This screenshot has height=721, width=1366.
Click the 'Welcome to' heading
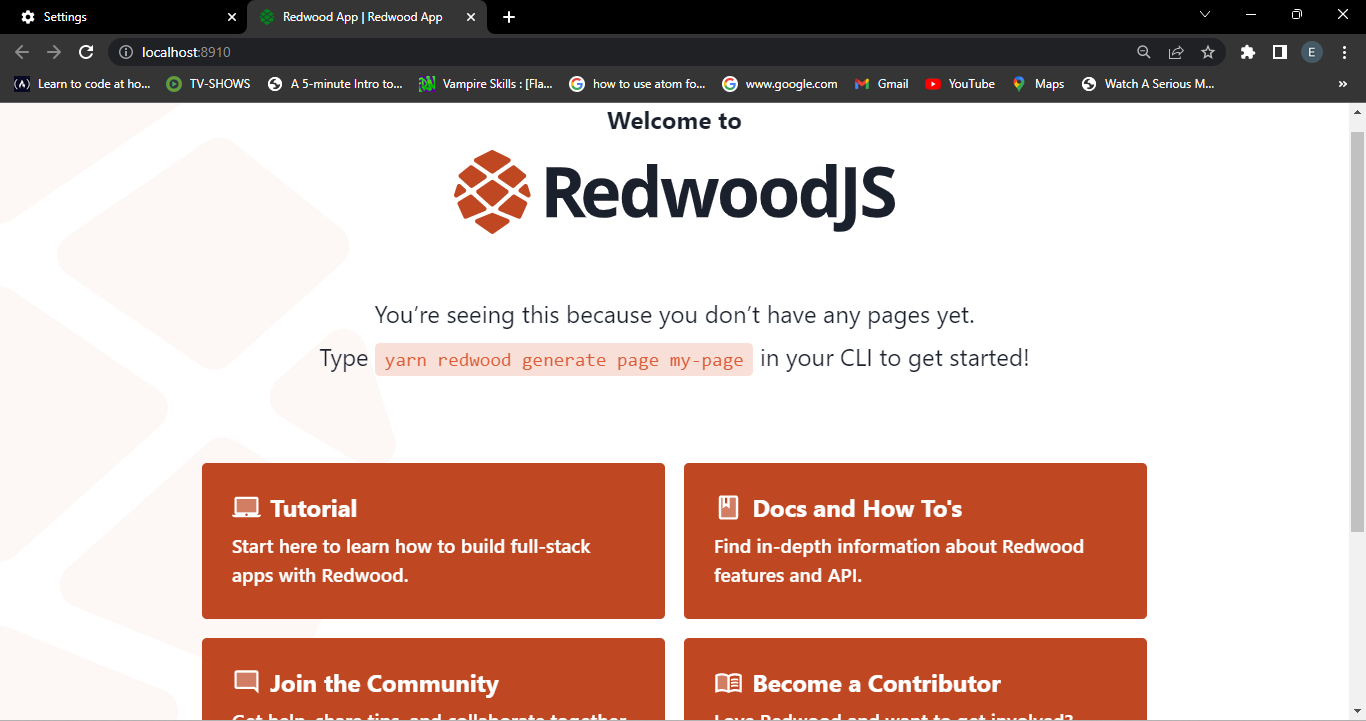(674, 121)
